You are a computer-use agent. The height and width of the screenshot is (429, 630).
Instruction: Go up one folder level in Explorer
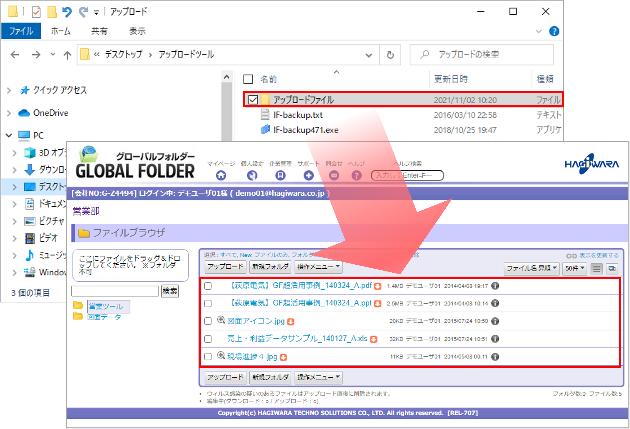click(x=68, y=55)
